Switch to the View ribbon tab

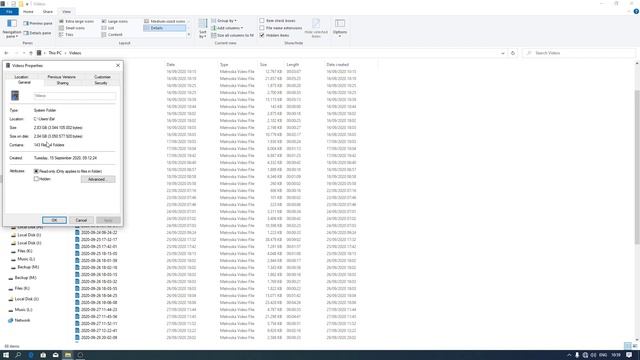(66, 12)
